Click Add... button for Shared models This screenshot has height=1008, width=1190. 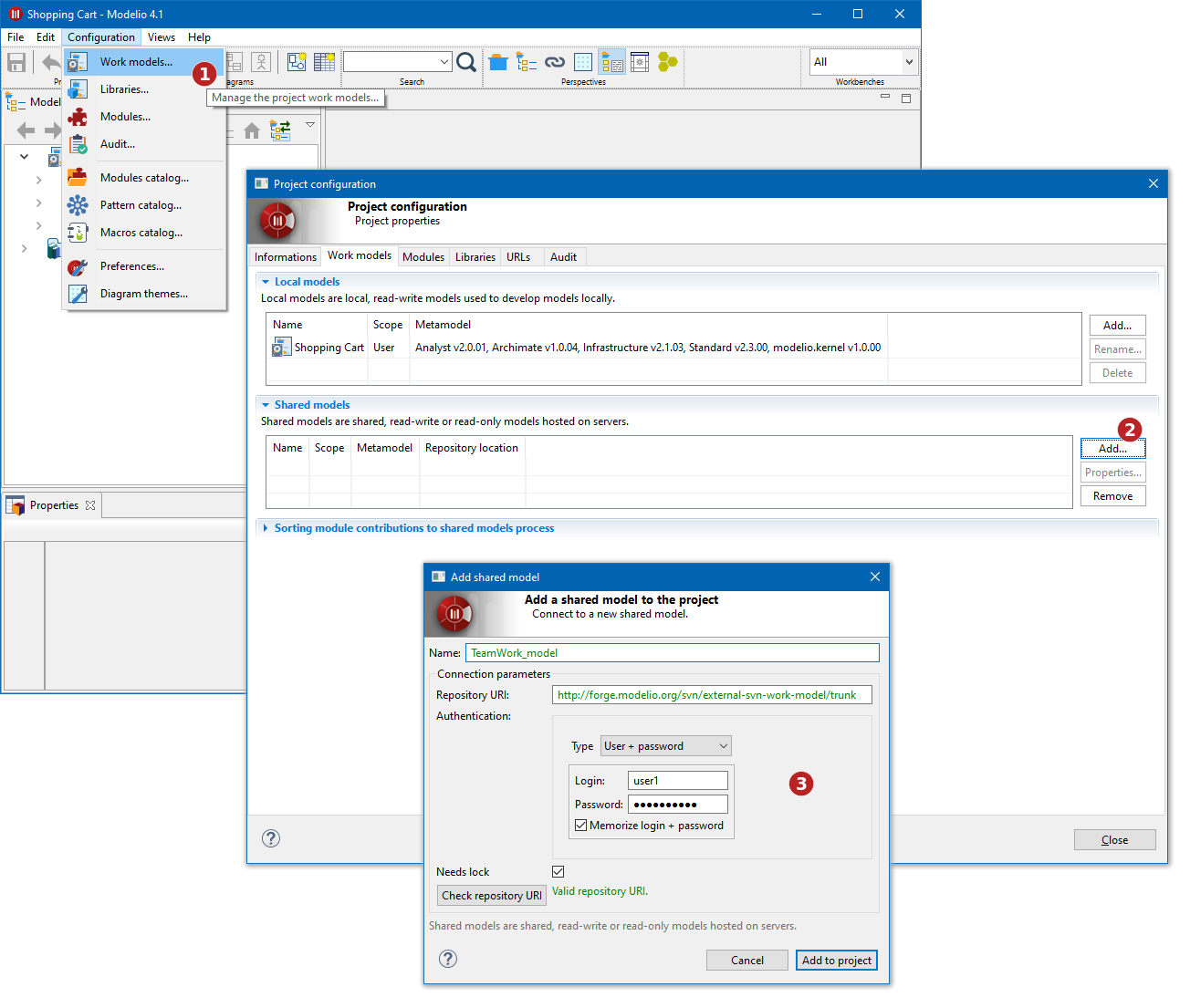[x=1112, y=449]
